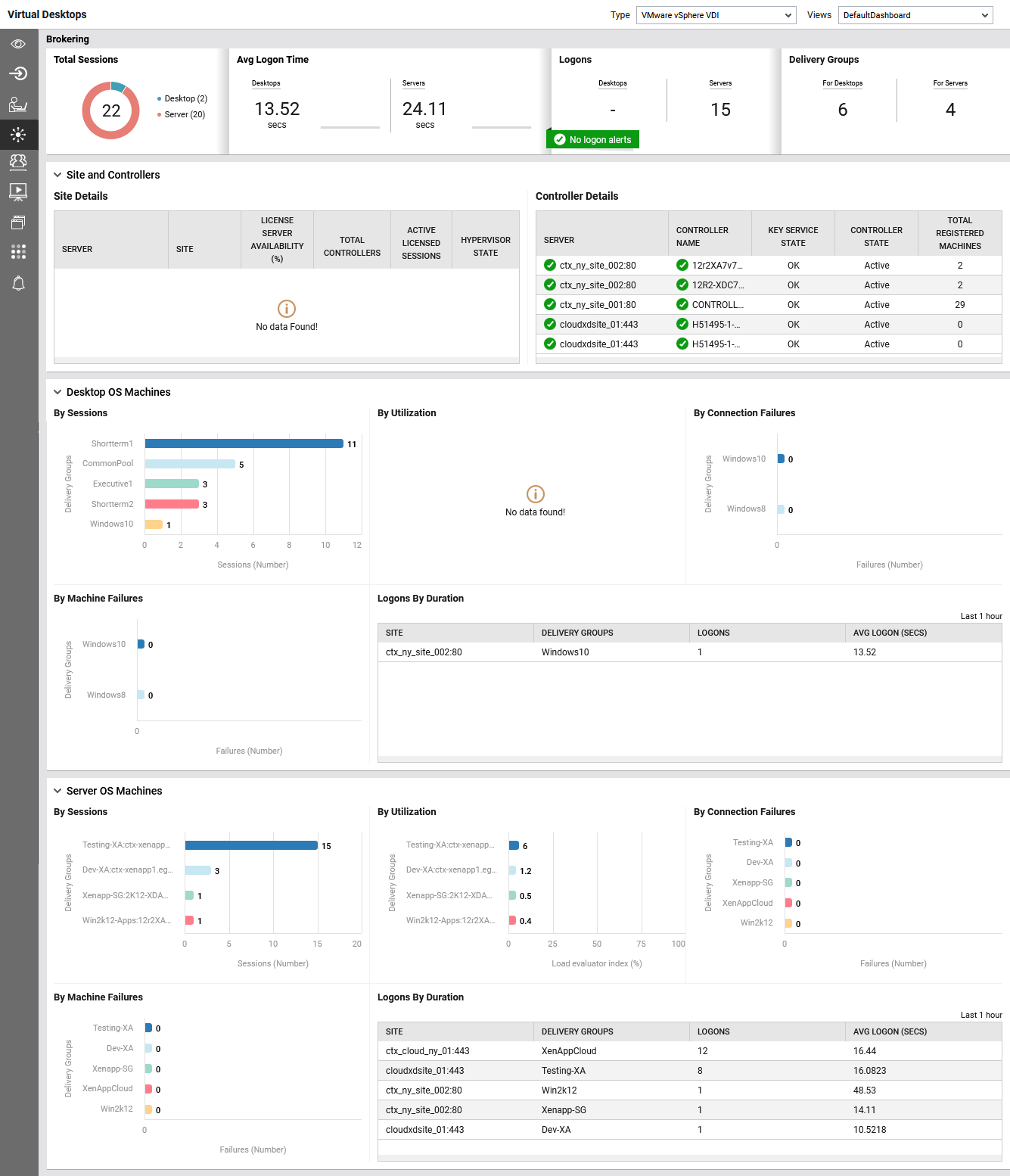The width and height of the screenshot is (1010, 1176).
Task: Open the Views DefaultDashboard dropdown
Action: tap(915, 14)
